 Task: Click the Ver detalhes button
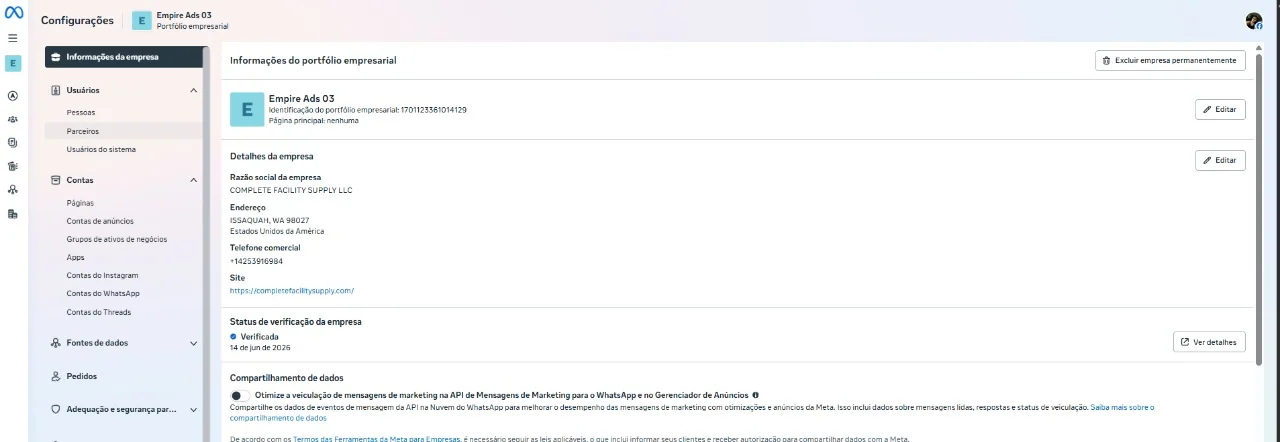coord(1209,342)
